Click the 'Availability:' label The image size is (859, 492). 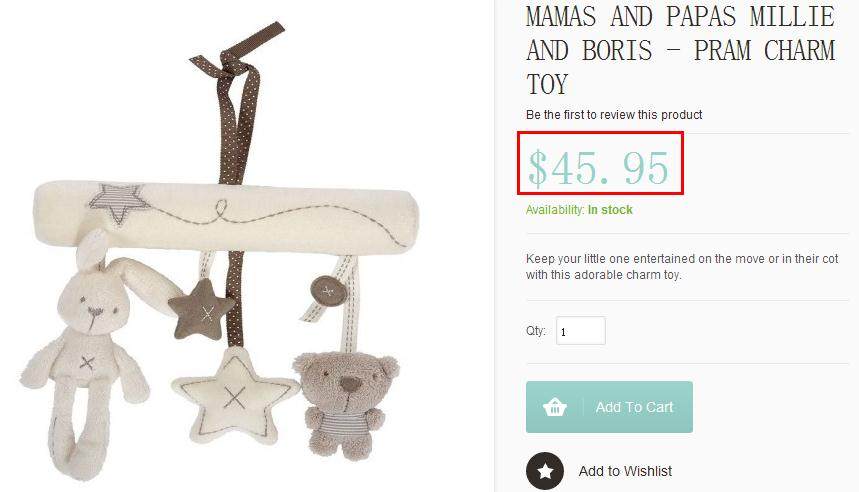[555, 210]
